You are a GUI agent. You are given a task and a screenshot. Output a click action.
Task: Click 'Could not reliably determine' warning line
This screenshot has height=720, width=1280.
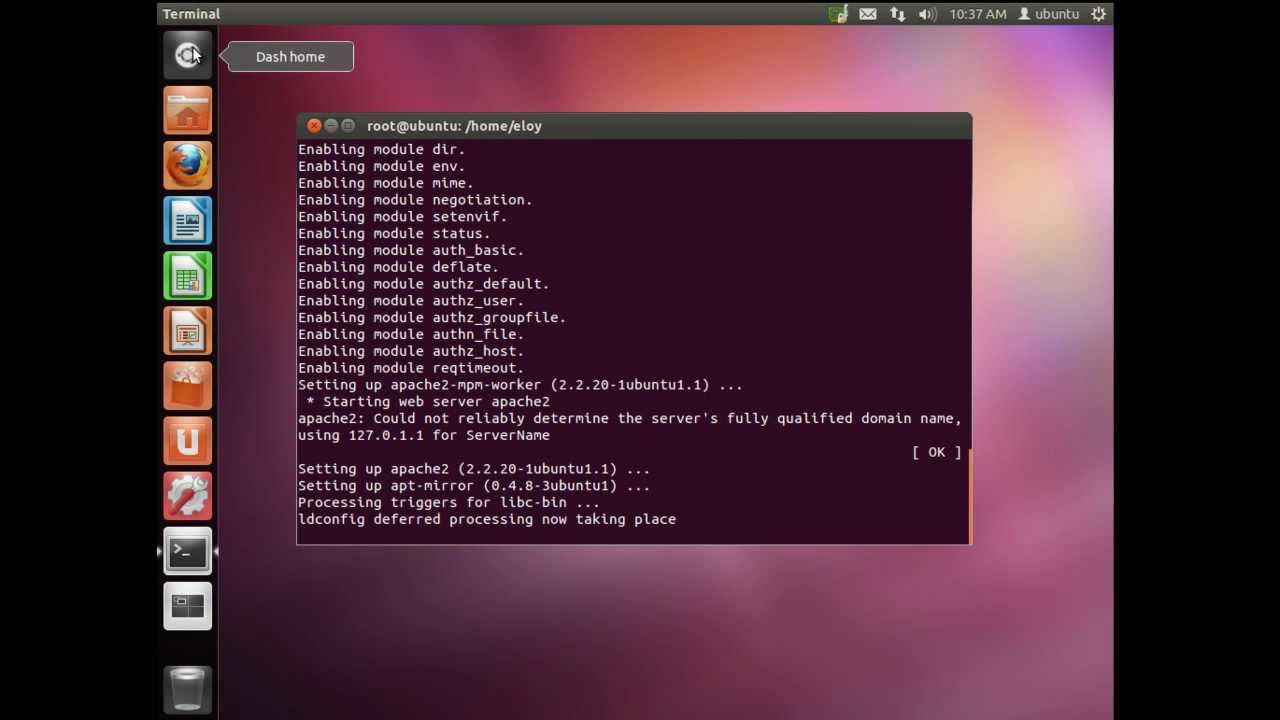coord(630,418)
